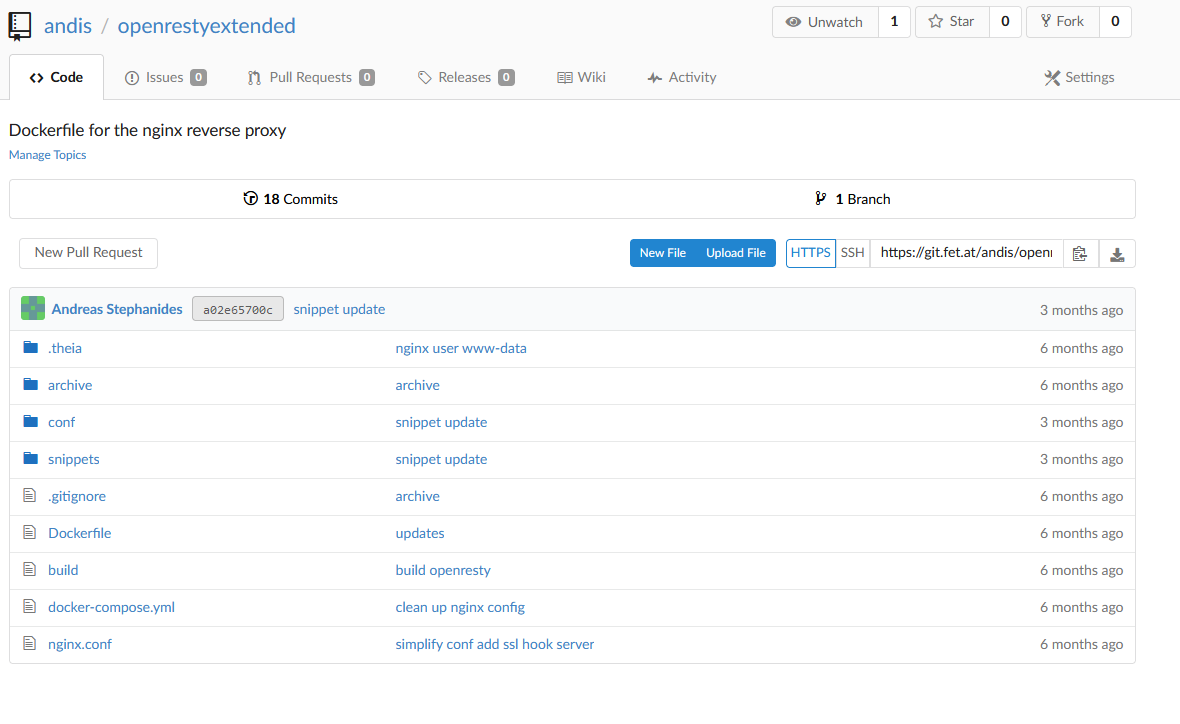Open the .theia folder icon

coord(31,347)
